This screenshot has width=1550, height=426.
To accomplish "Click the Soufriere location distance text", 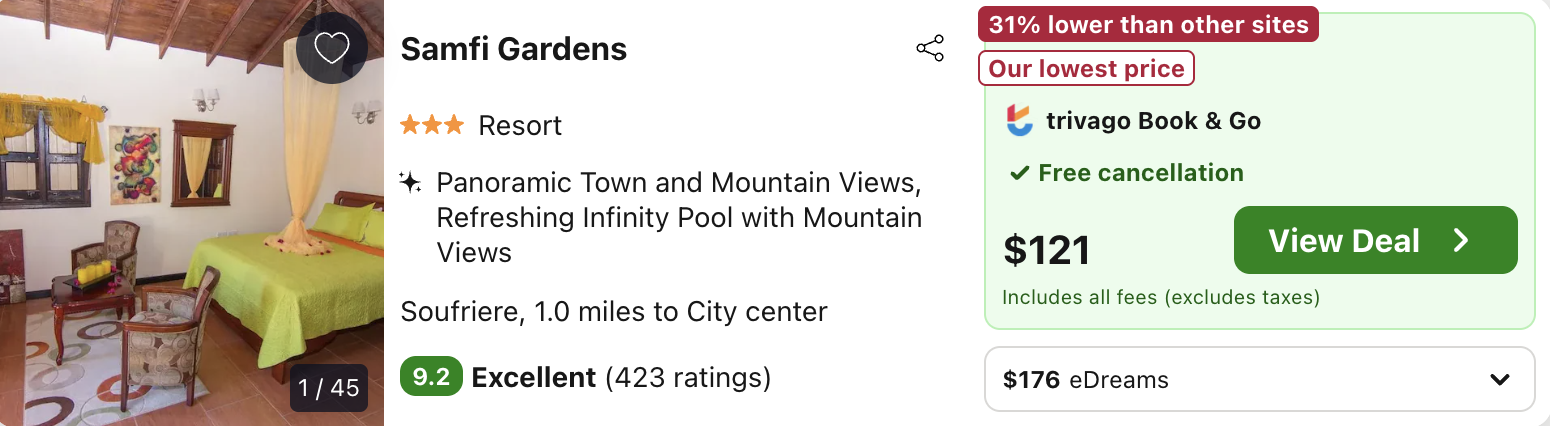I will click(614, 312).
